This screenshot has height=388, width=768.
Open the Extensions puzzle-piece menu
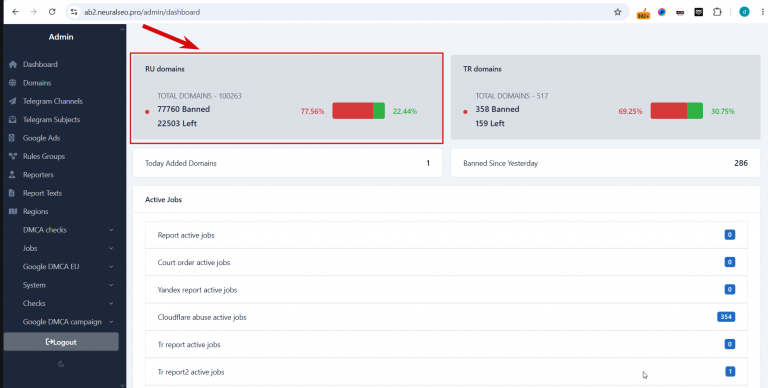[717, 12]
